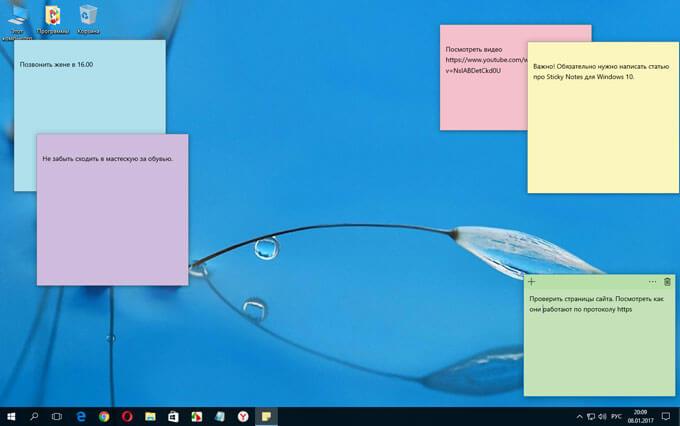The image size is (680, 426).
Task: Open Google Chrome from the taskbar
Action: 104,416
